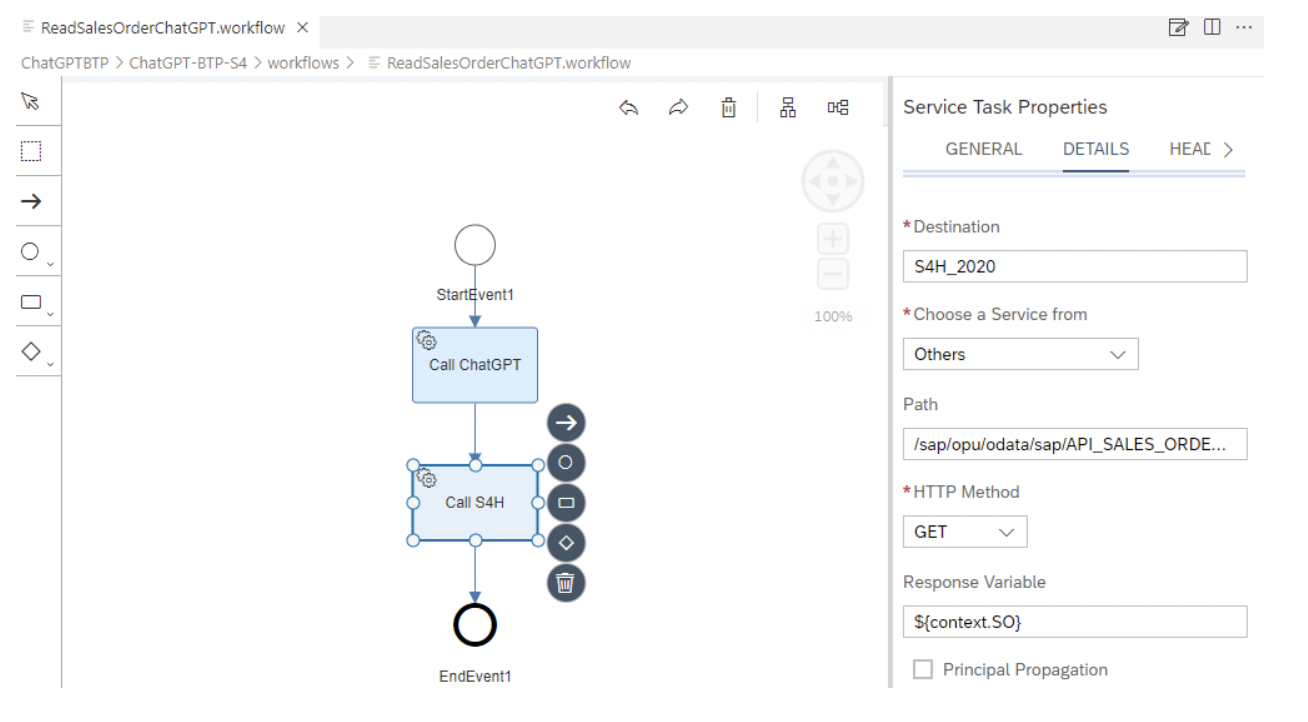
Task: Click the Destination input field
Action: coord(1075,266)
